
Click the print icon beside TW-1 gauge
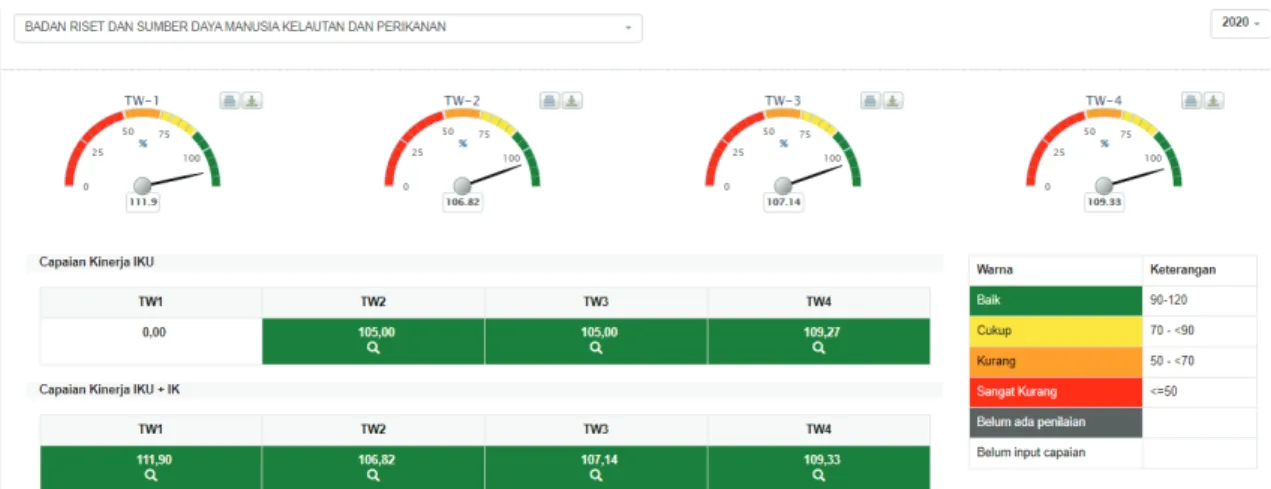[230, 101]
